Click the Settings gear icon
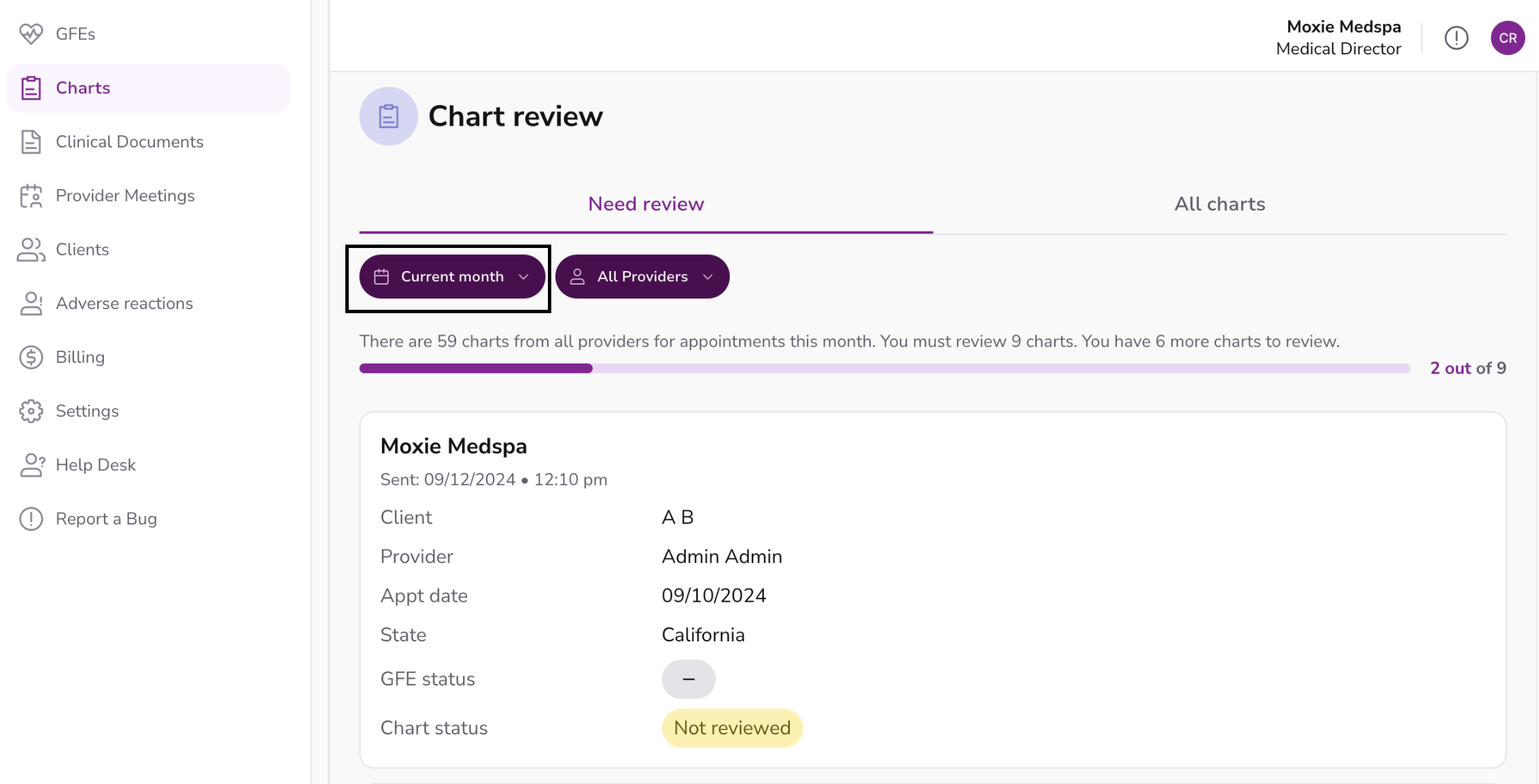This screenshot has width=1539, height=784. 31,411
